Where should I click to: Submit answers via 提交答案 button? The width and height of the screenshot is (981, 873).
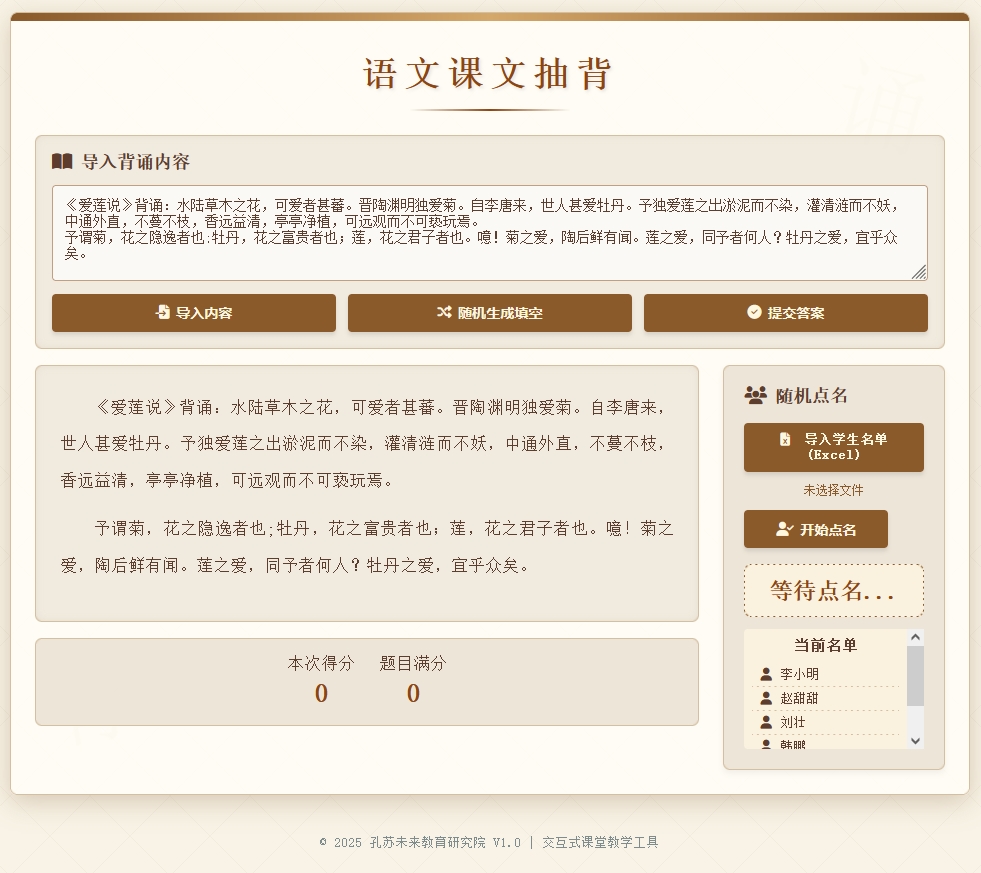pyautogui.click(x=786, y=313)
